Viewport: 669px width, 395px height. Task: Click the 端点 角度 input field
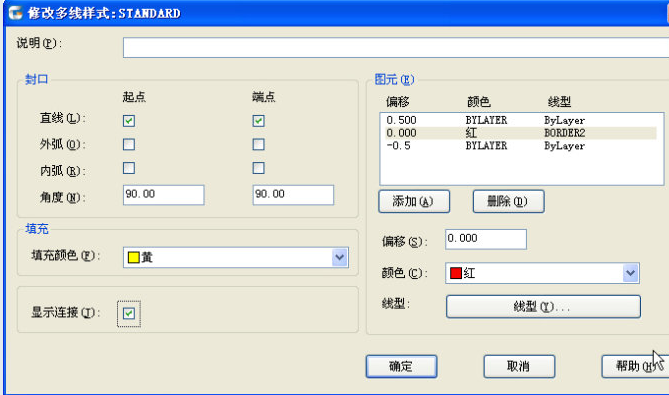point(293,195)
